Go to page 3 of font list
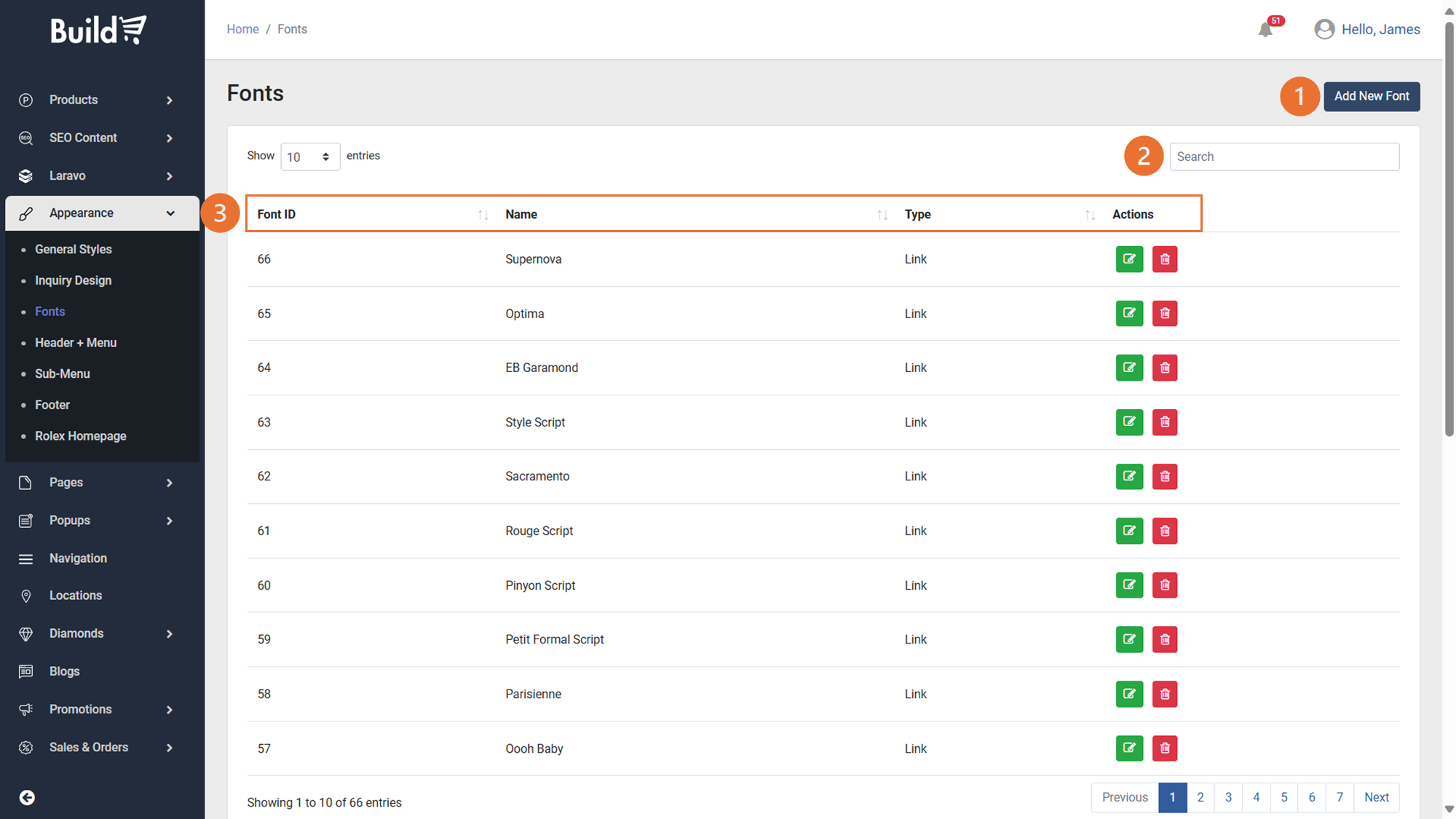The height and width of the screenshot is (819, 1456). (x=1228, y=797)
